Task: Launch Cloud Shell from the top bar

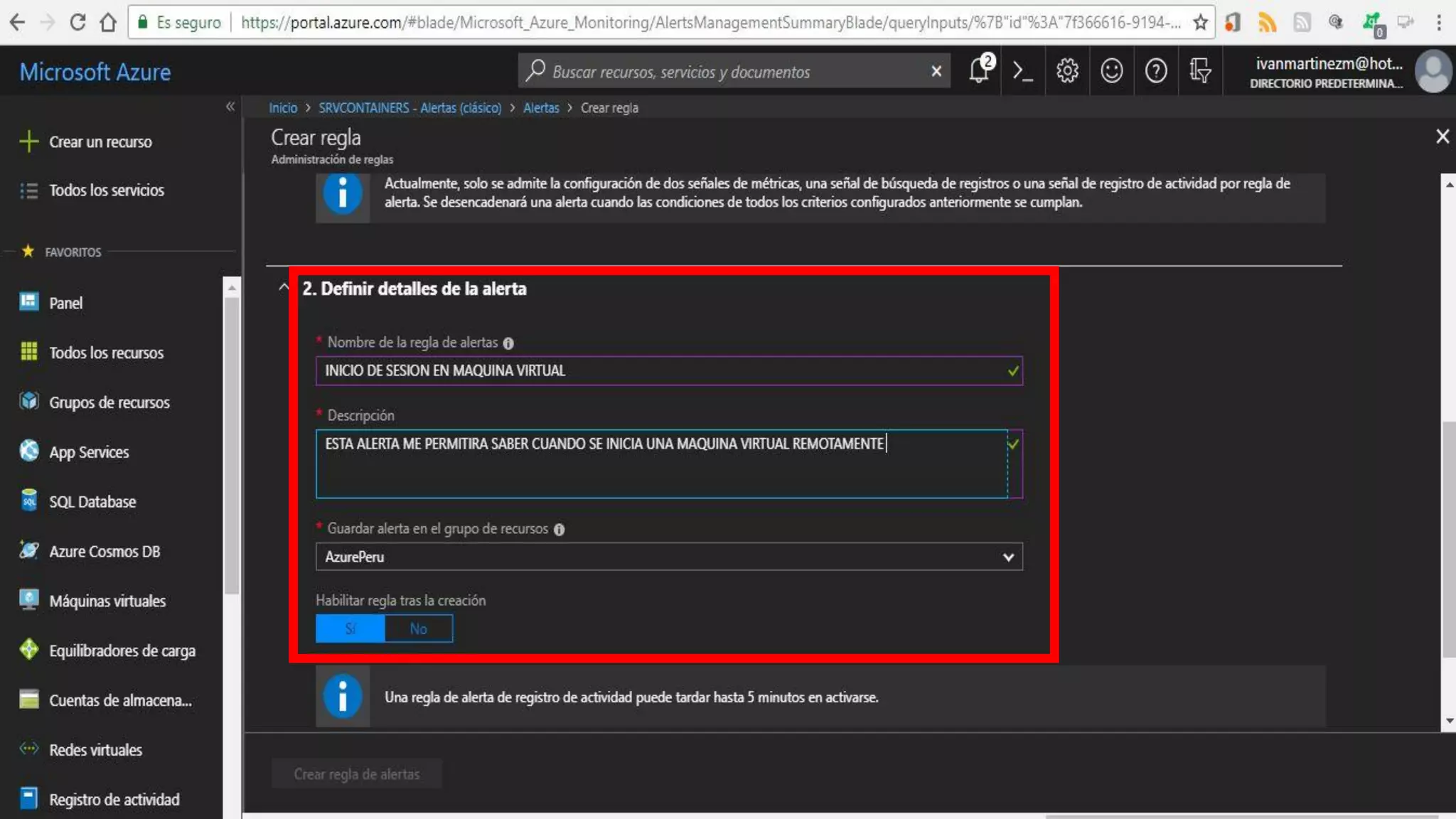Action: point(1022,71)
